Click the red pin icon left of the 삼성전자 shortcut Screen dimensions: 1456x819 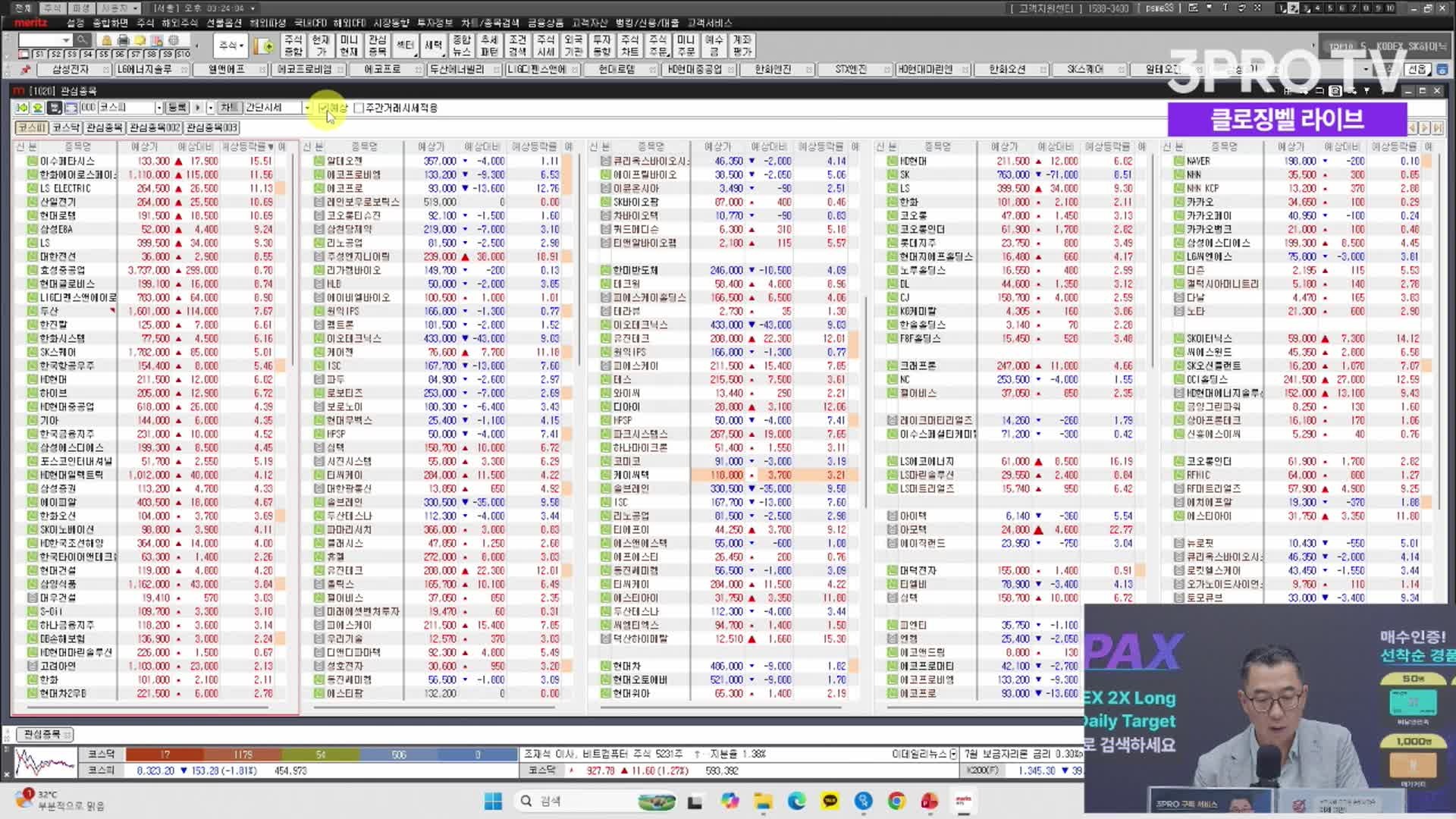click(x=26, y=69)
